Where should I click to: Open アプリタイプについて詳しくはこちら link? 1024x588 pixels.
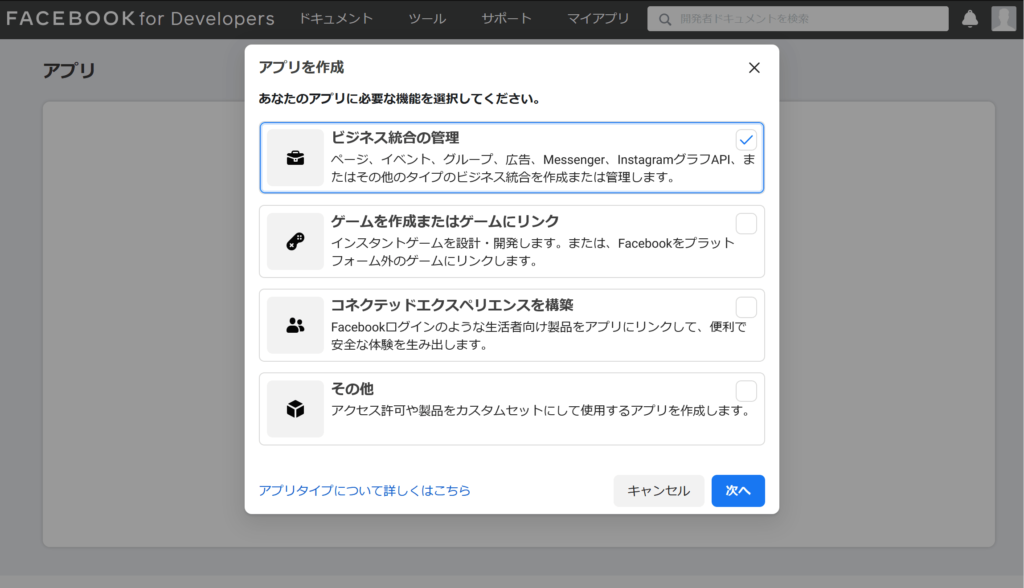[x=364, y=491]
